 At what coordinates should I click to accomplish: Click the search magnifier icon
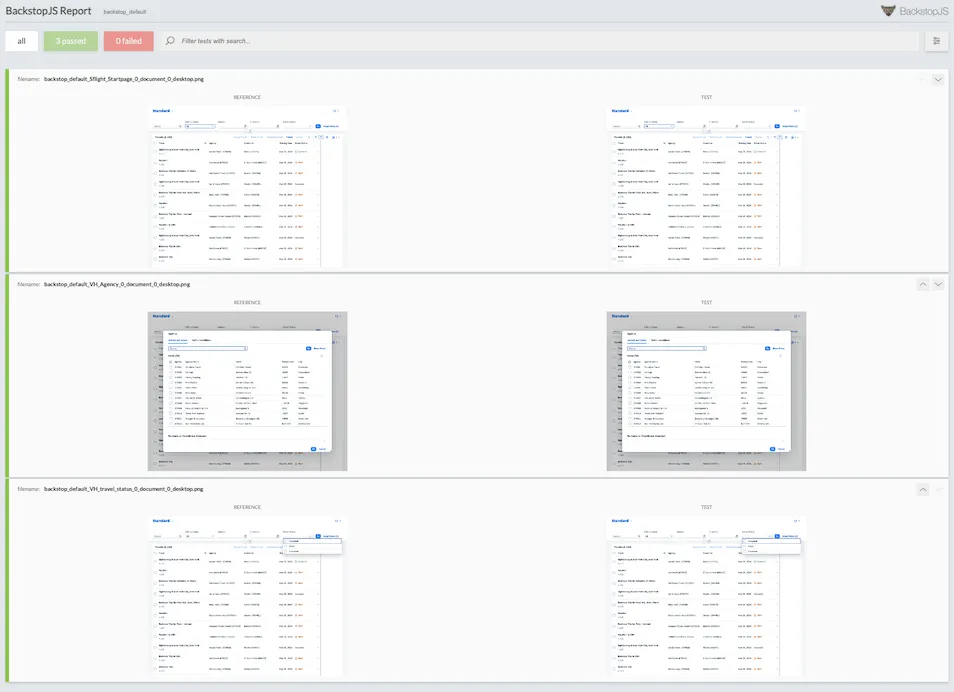[170, 41]
